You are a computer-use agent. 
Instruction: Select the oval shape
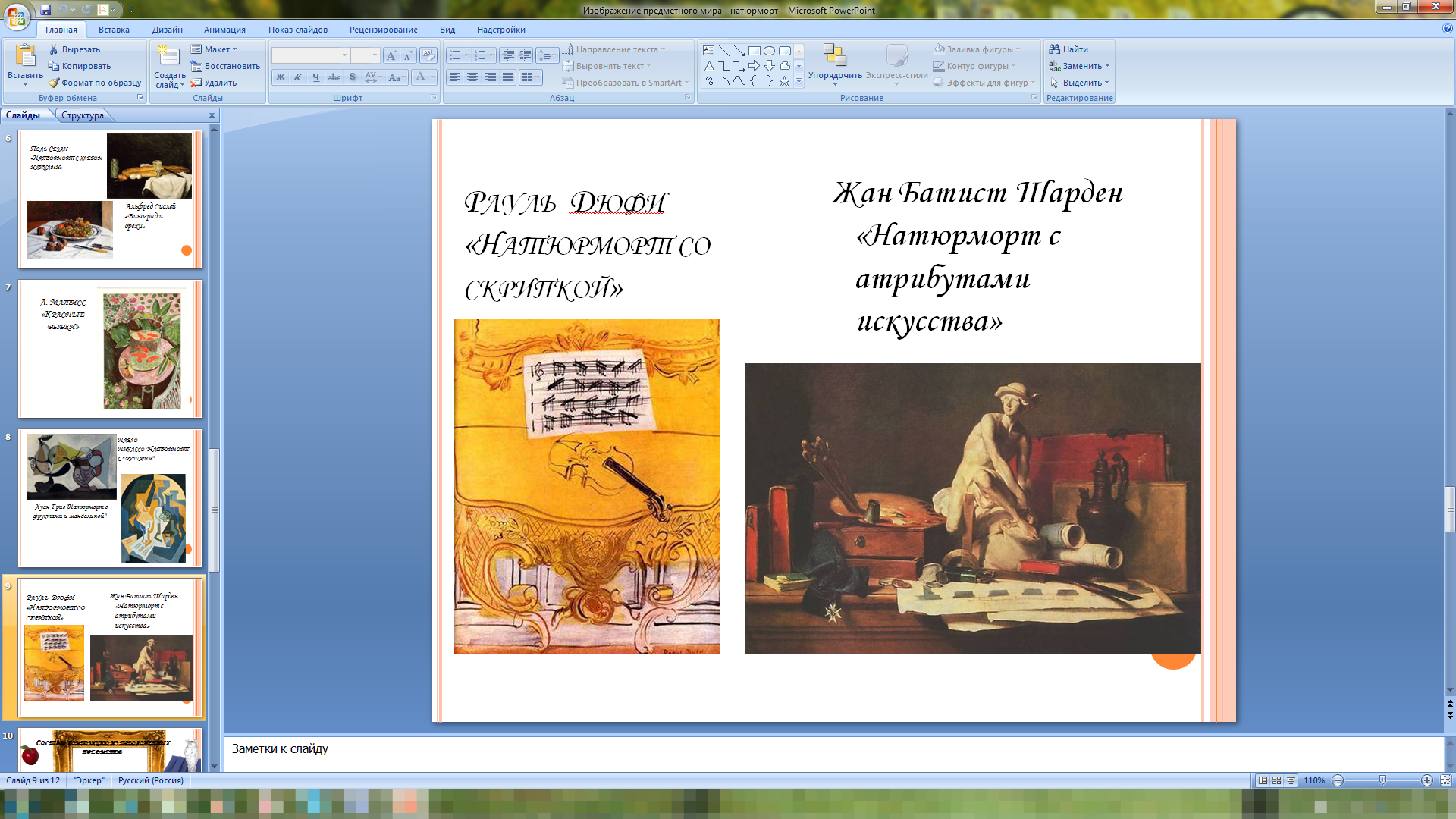[769, 51]
